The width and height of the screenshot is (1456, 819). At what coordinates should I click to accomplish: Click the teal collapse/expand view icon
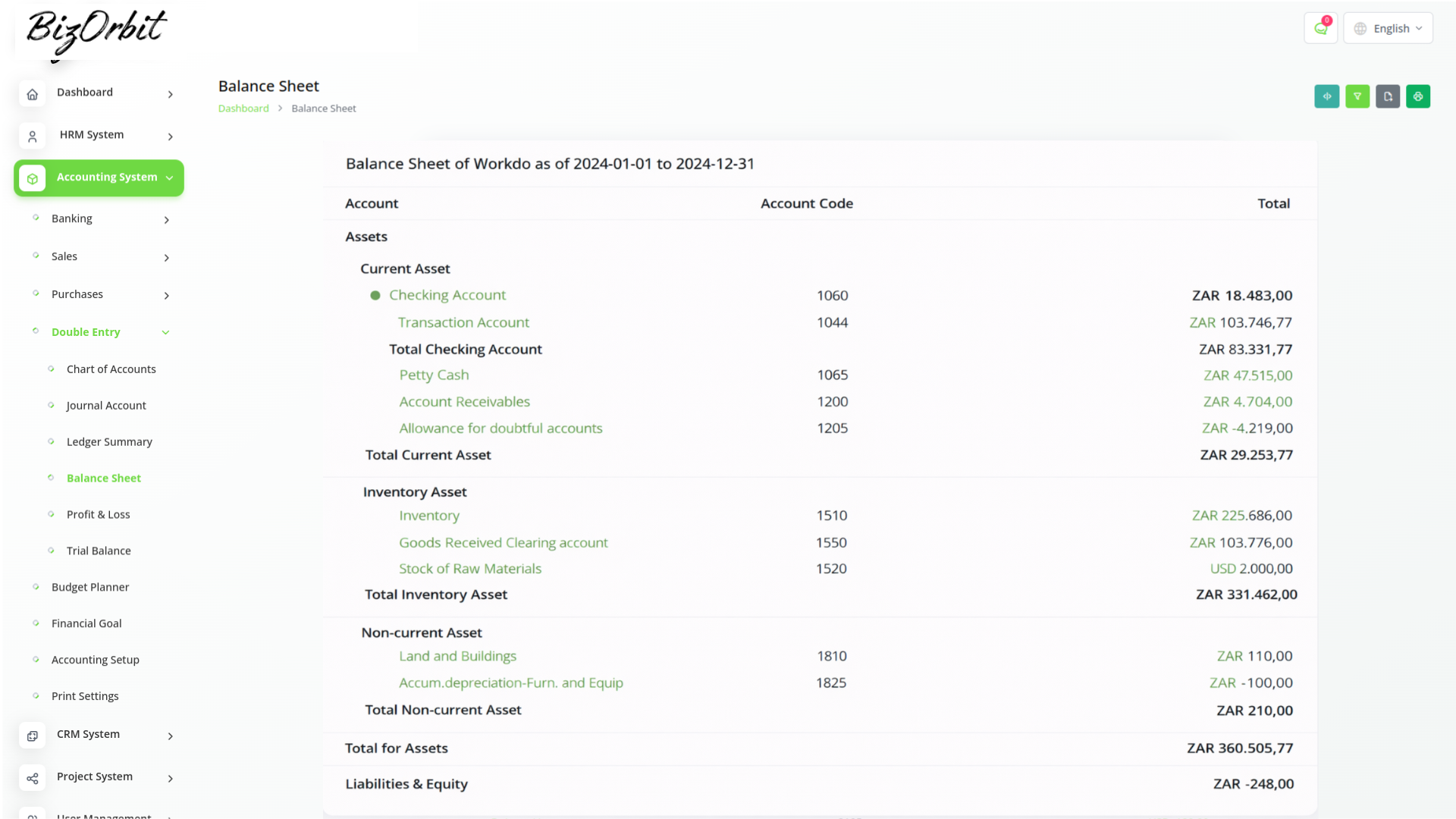pyautogui.click(x=1327, y=96)
